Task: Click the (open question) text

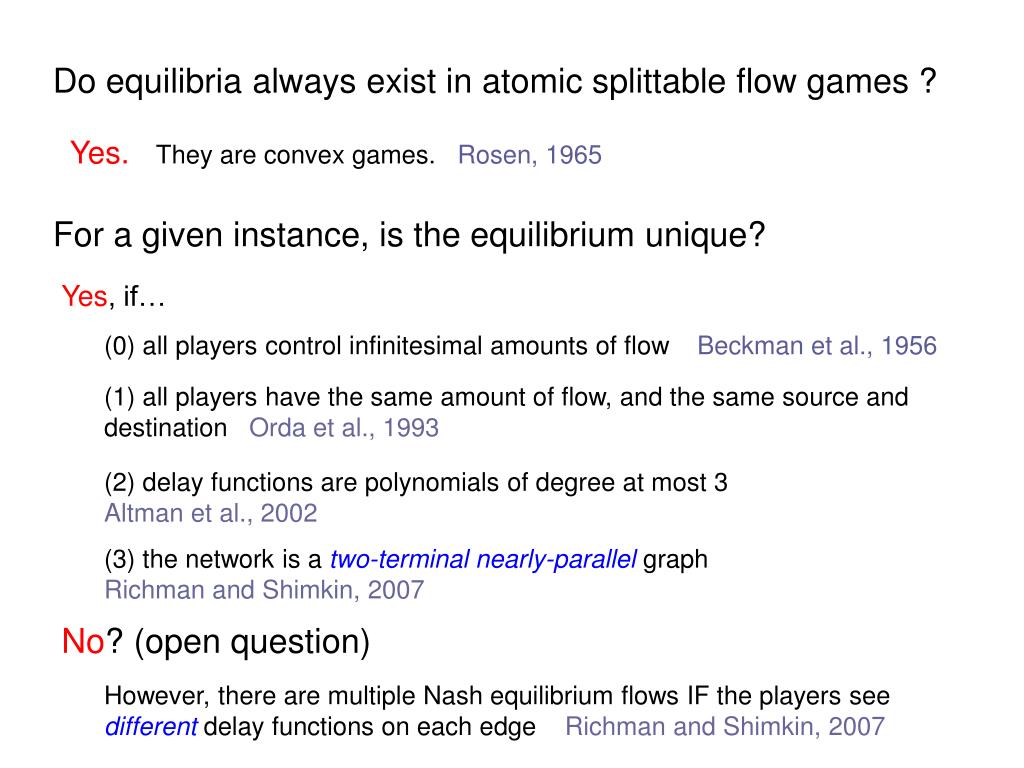Action: click(252, 642)
